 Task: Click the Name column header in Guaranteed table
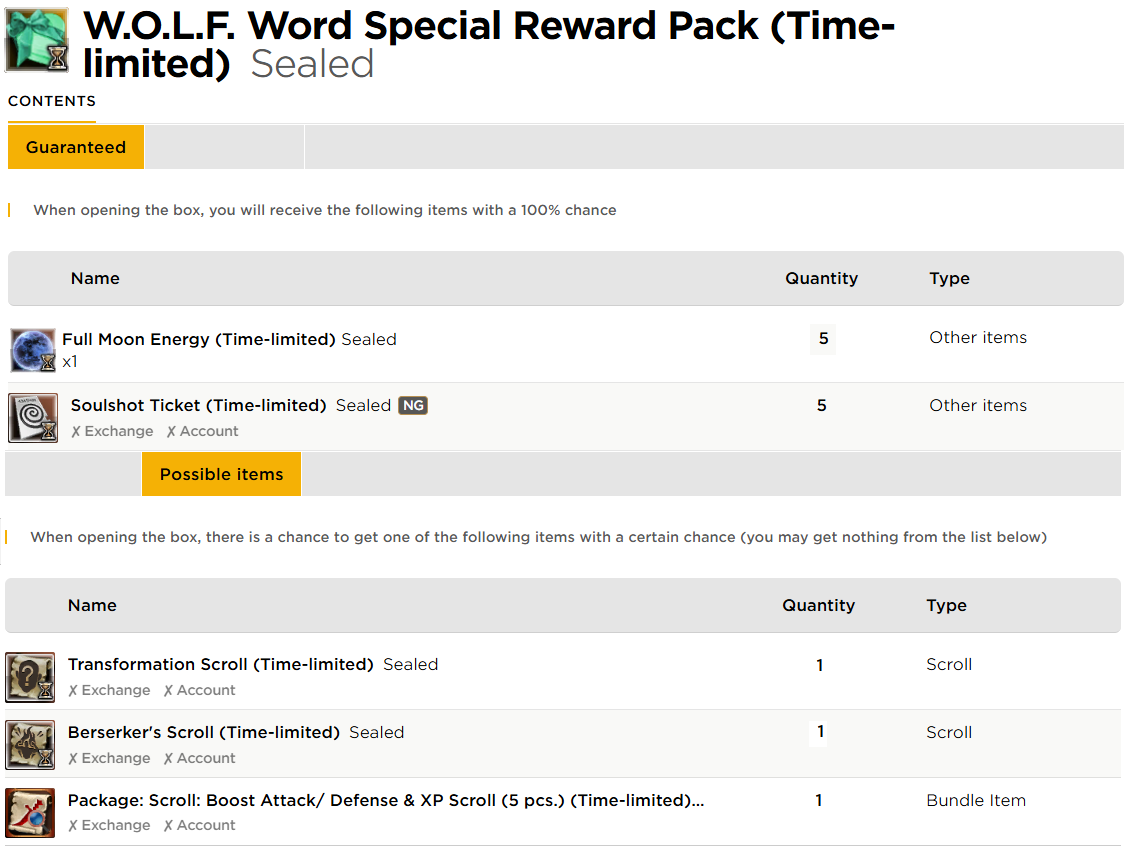[x=95, y=279]
